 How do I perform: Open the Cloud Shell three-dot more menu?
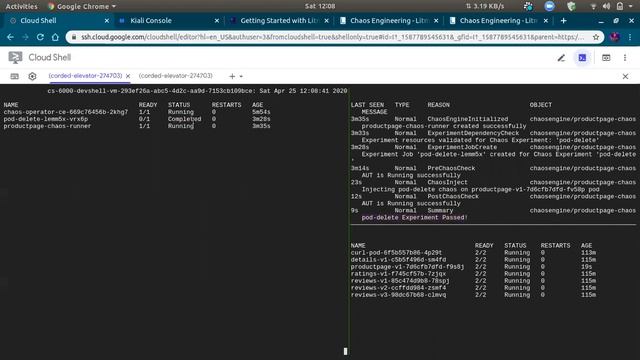point(625,58)
